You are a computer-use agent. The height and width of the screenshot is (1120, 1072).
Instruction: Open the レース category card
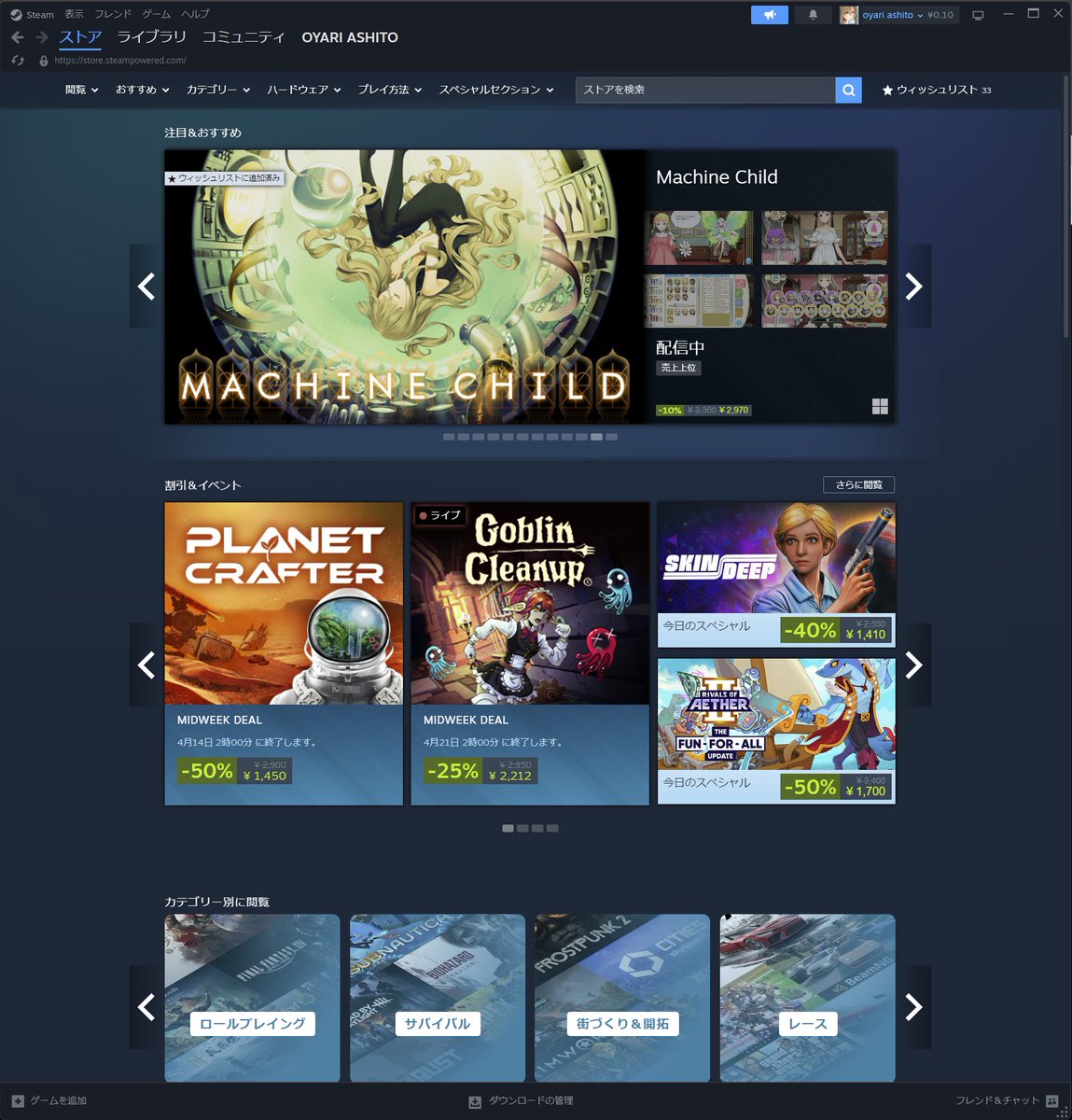(807, 998)
